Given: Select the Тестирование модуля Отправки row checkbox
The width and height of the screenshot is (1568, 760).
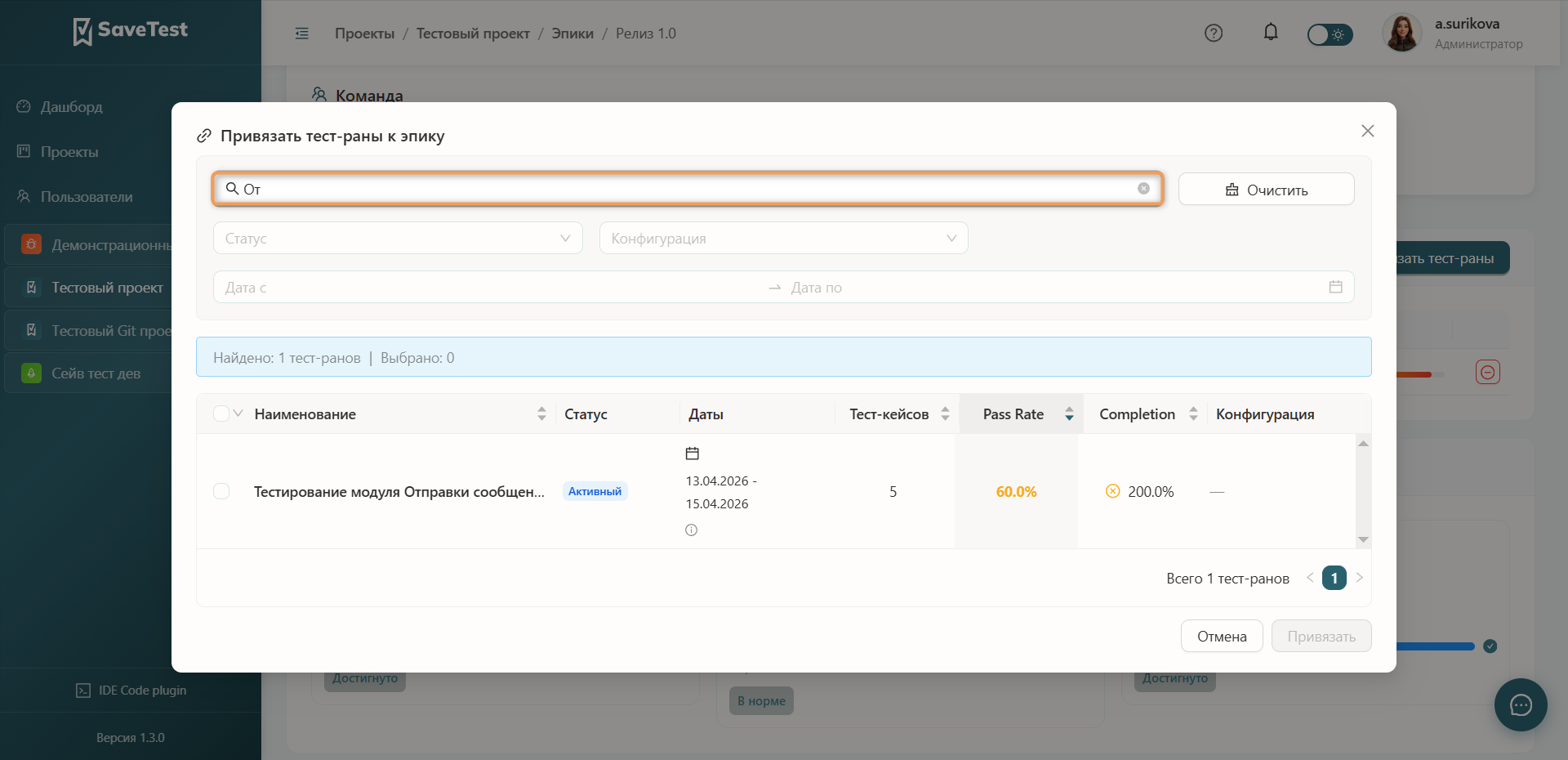Looking at the screenshot, I should 221,491.
